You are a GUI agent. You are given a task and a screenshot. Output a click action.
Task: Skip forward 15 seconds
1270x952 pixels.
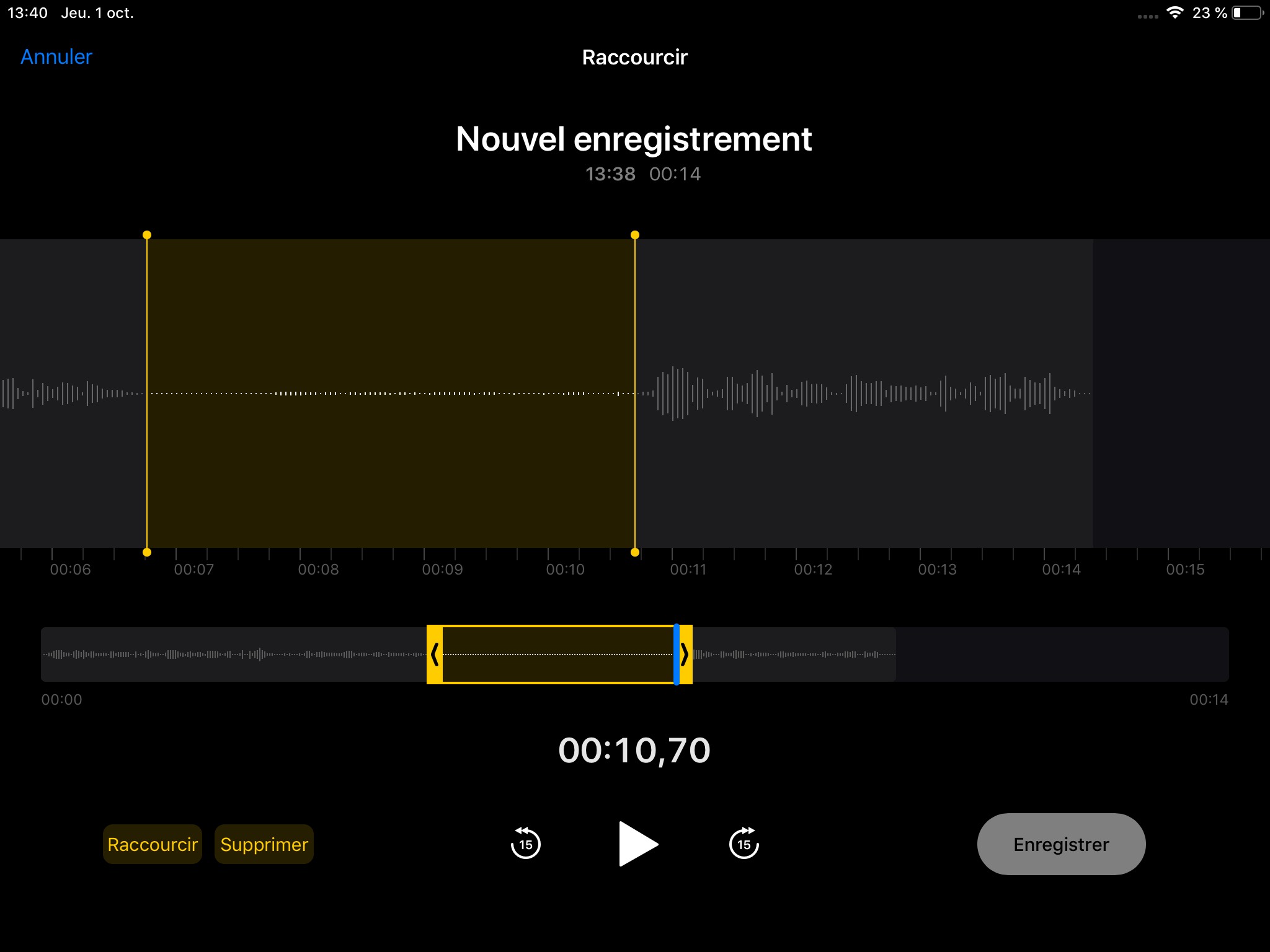(744, 844)
